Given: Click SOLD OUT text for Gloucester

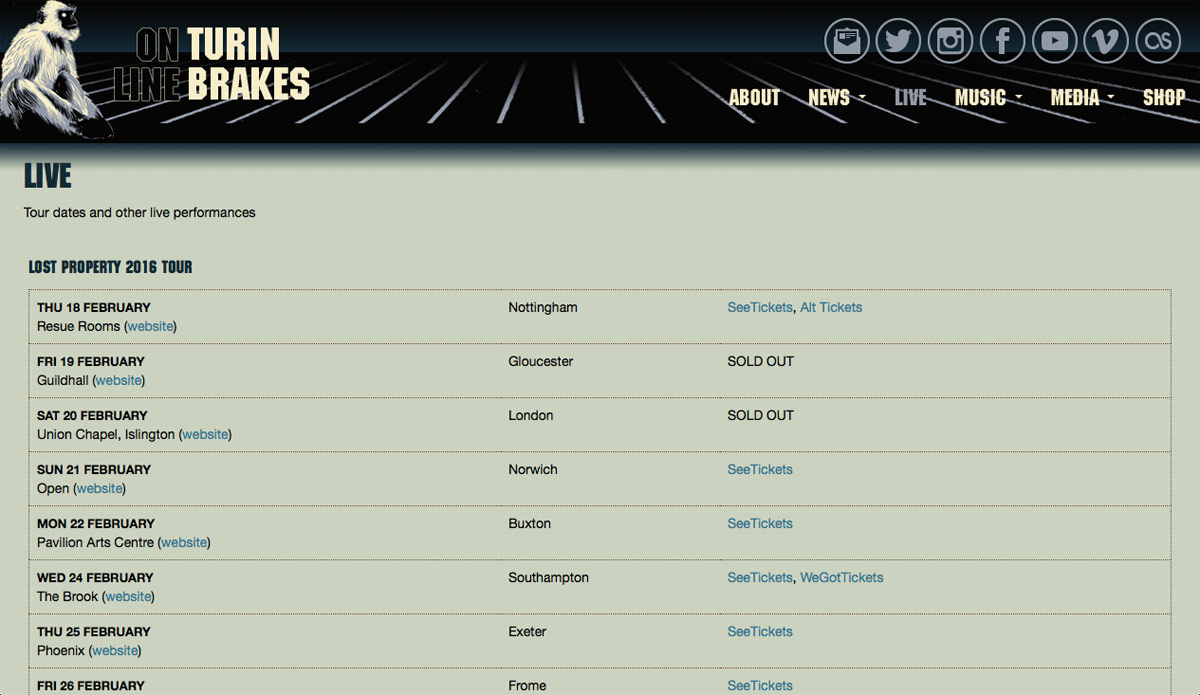Looking at the screenshot, I should point(761,361).
